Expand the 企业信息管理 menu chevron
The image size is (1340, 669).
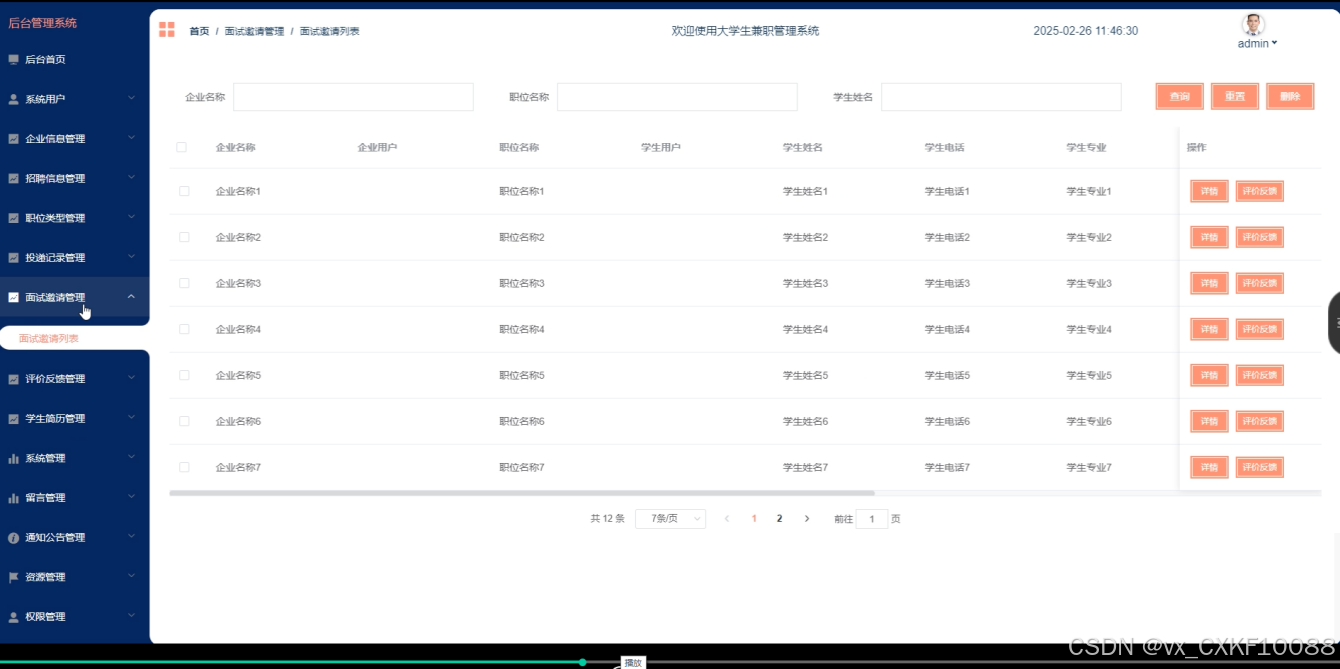coord(131,138)
